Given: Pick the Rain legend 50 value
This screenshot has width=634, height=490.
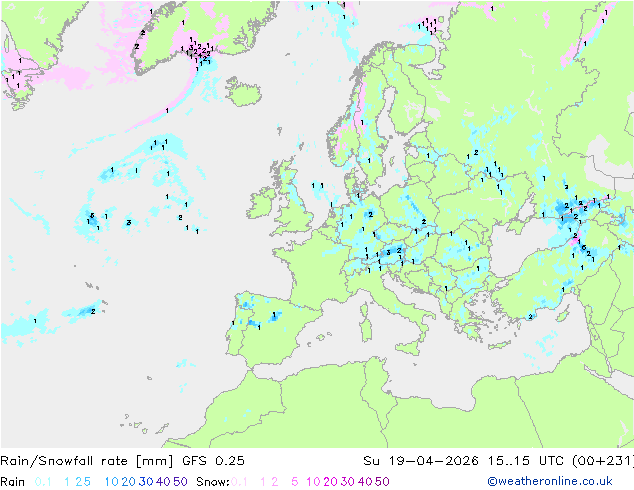Looking at the screenshot, I should (x=180, y=482).
